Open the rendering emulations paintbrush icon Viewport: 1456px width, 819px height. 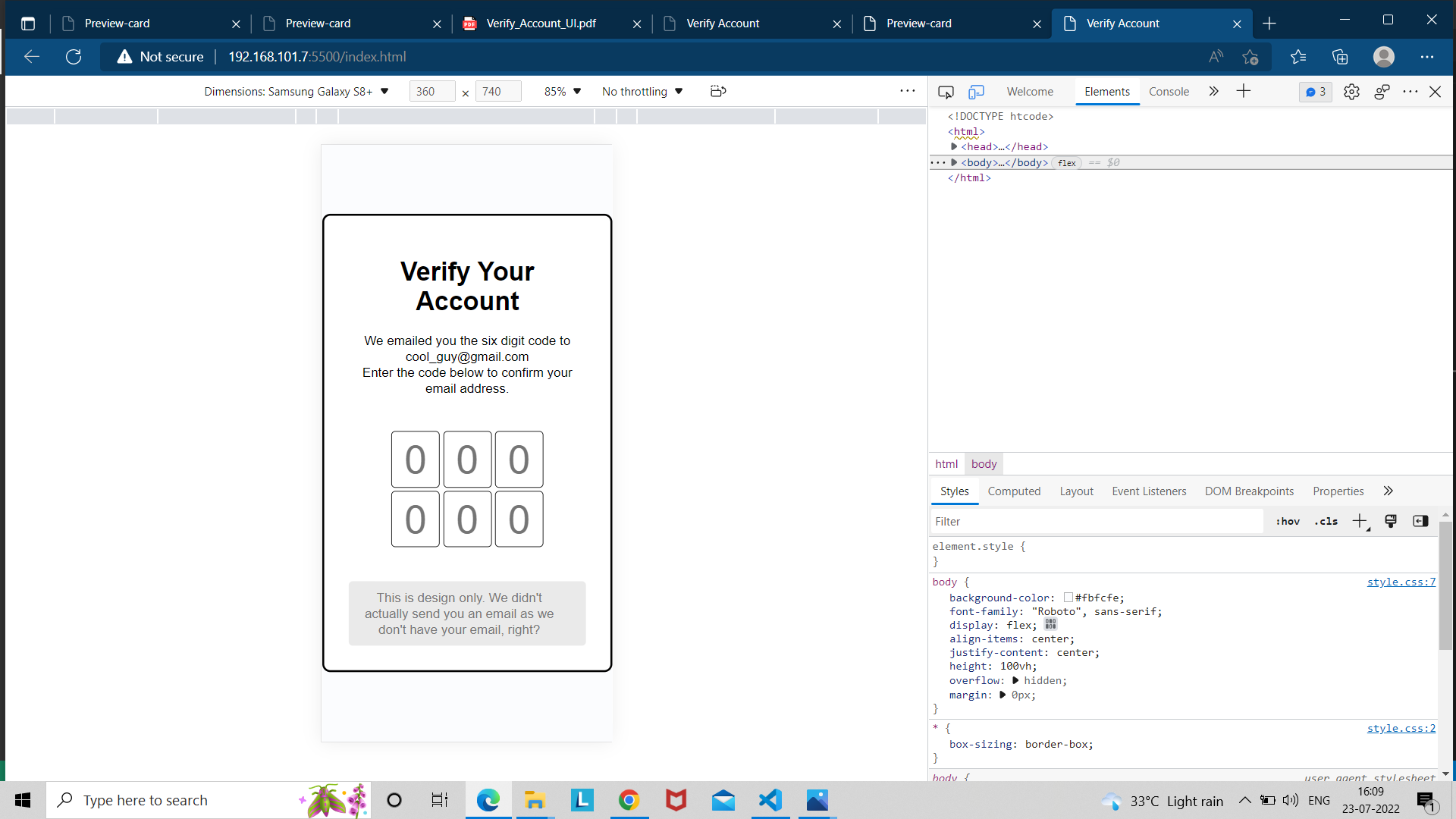click(x=1391, y=521)
